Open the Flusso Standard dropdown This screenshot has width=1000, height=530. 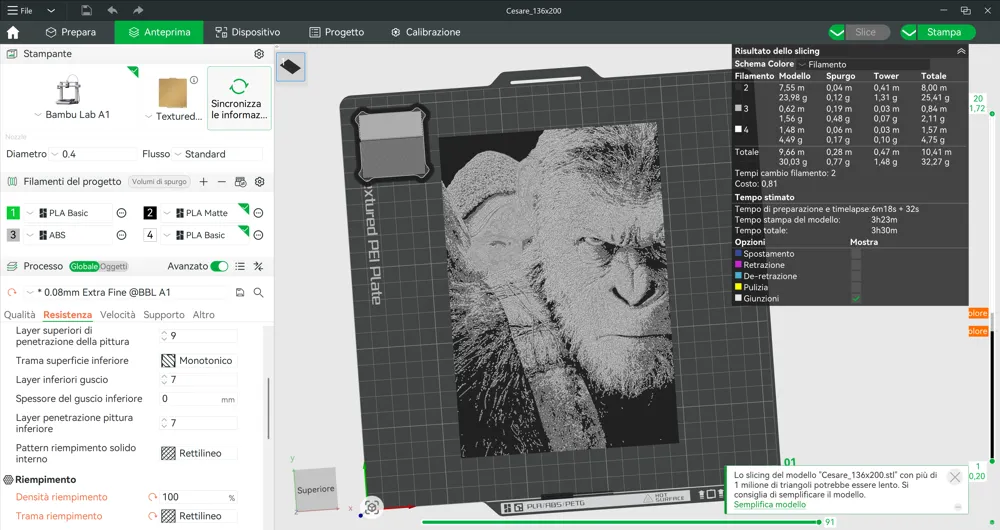click(217, 154)
